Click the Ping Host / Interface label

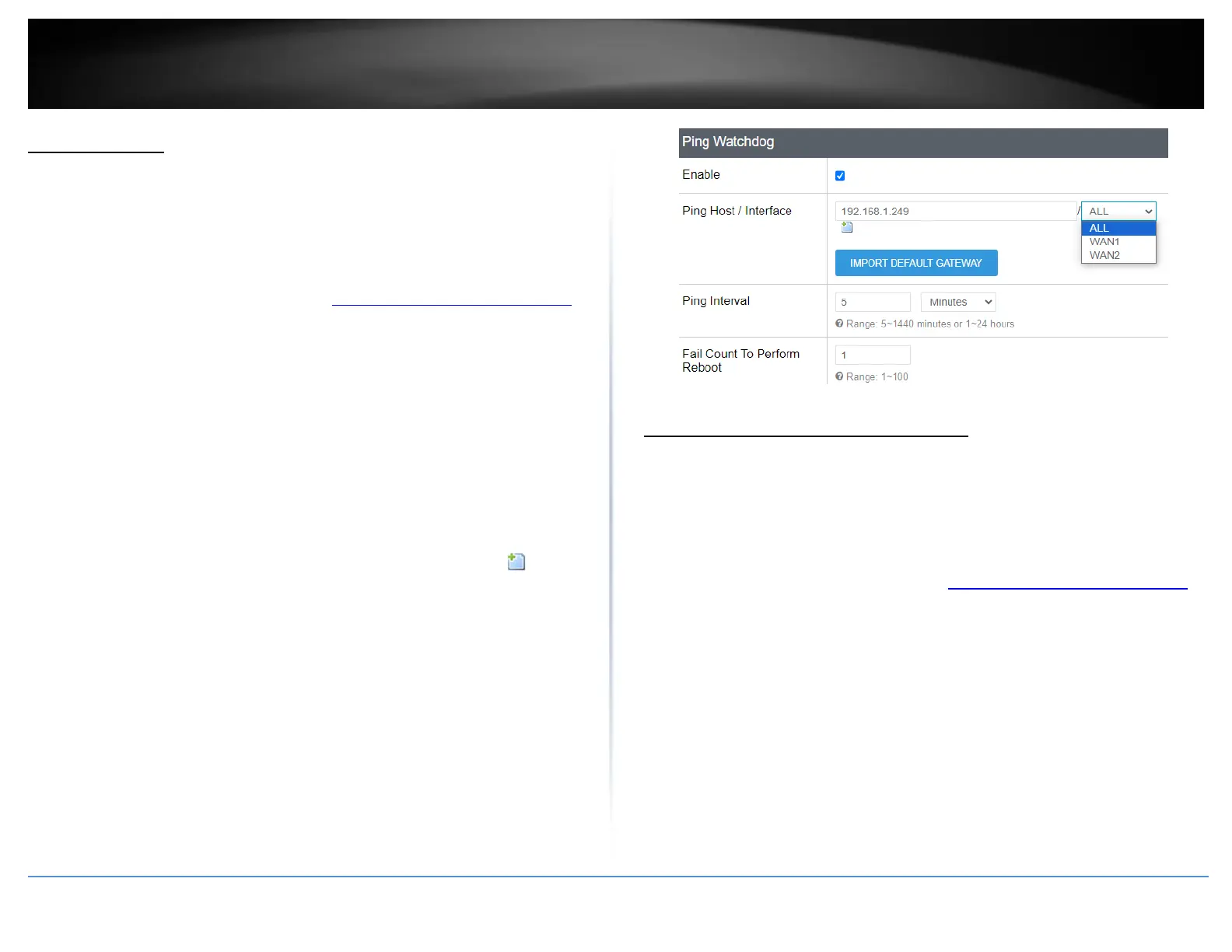click(737, 211)
